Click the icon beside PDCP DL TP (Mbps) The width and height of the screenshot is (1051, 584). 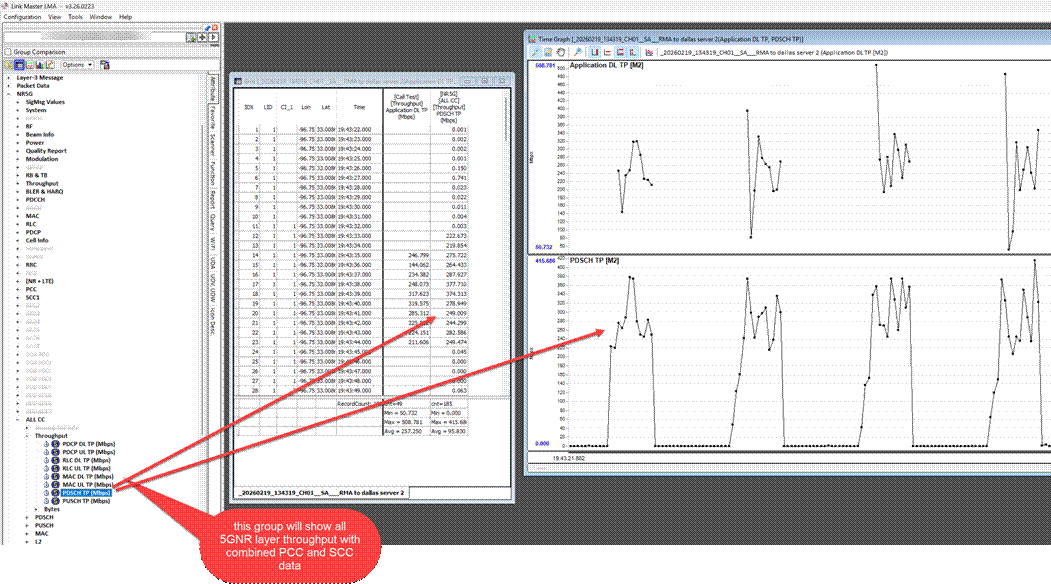(54, 443)
